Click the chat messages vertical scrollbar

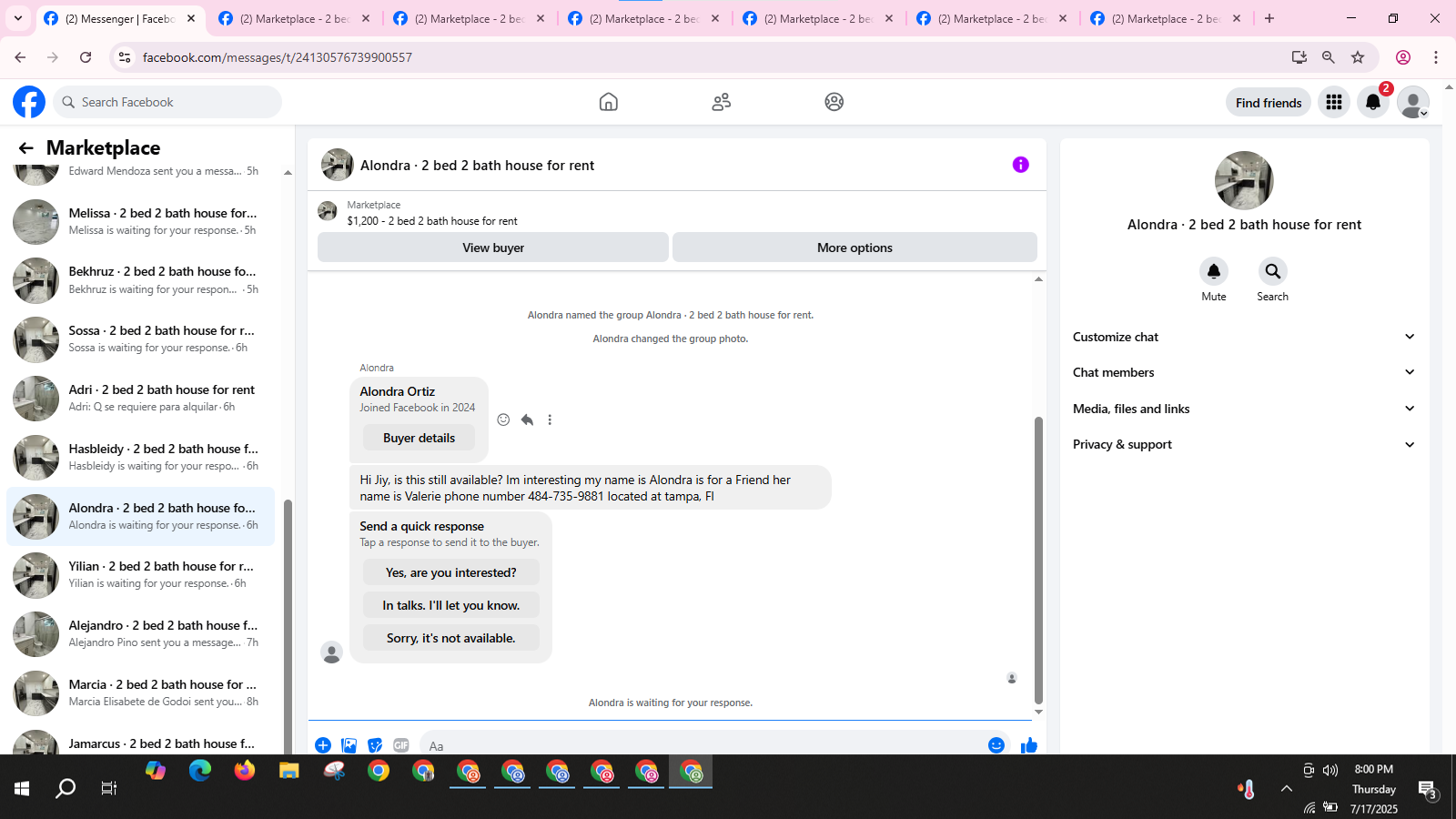tap(1038, 560)
